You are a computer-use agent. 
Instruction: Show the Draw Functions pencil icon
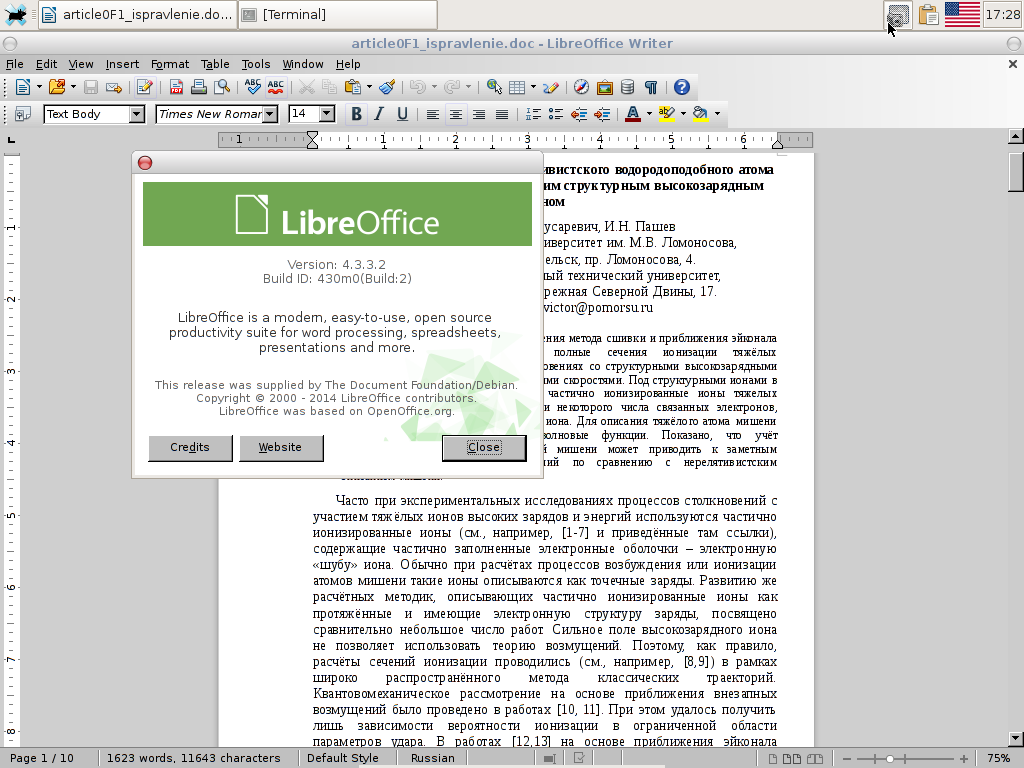551,87
